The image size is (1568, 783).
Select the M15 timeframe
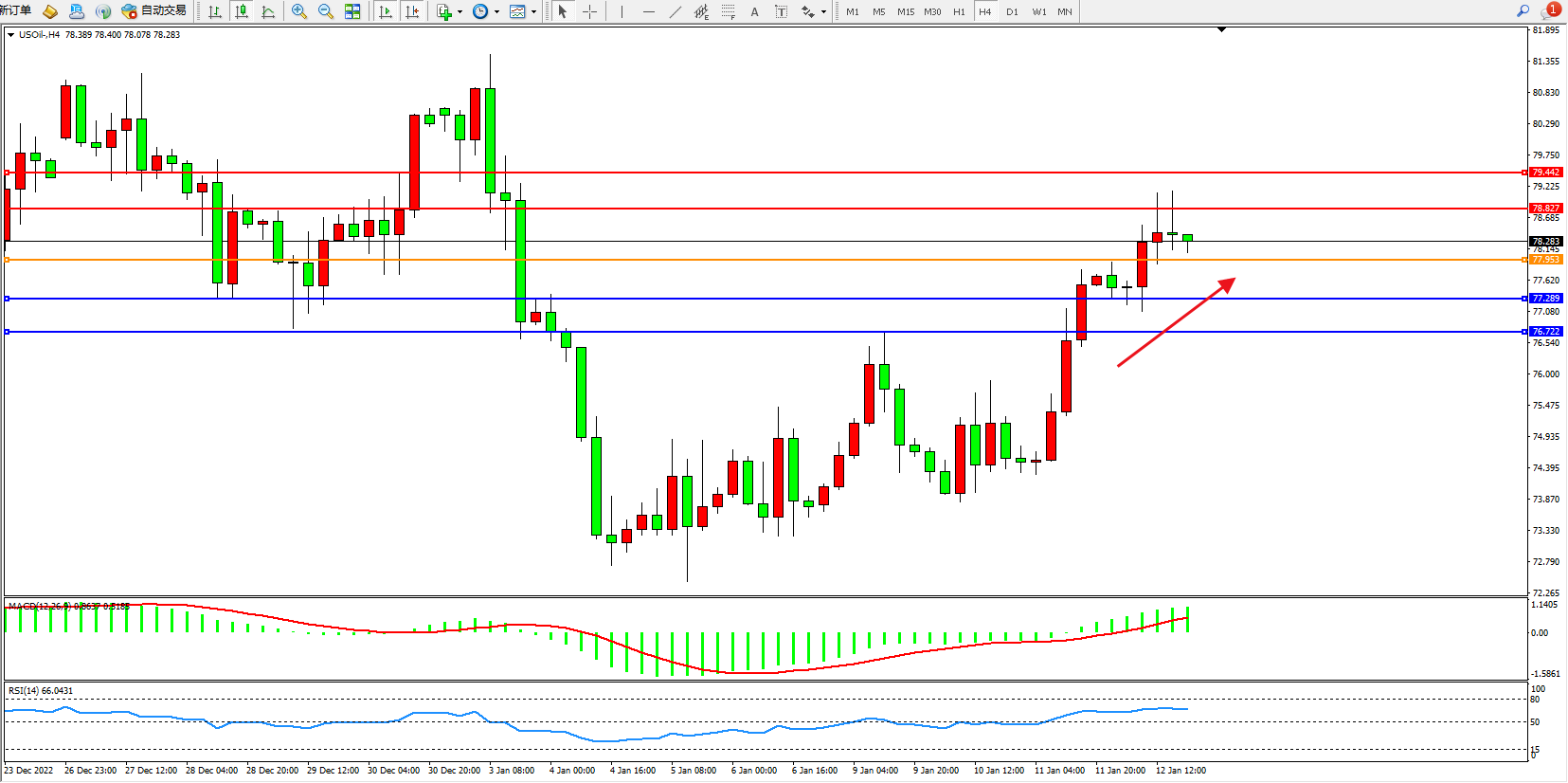tap(905, 11)
